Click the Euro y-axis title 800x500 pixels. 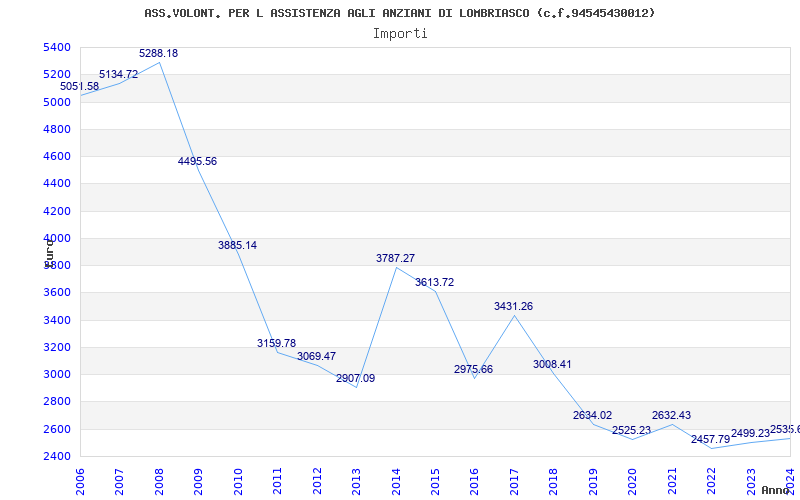pos(49,253)
